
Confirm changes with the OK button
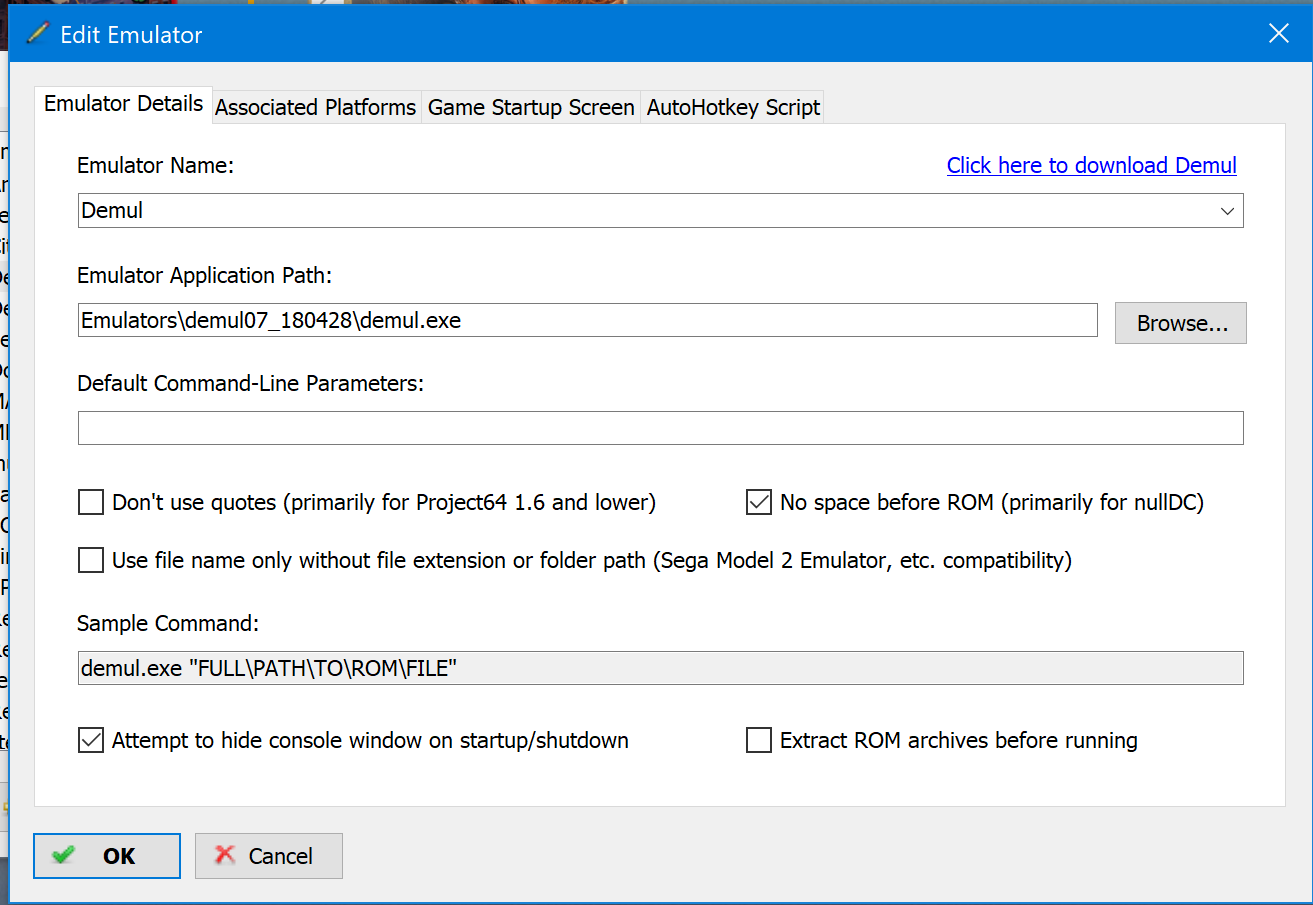pos(107,856)
